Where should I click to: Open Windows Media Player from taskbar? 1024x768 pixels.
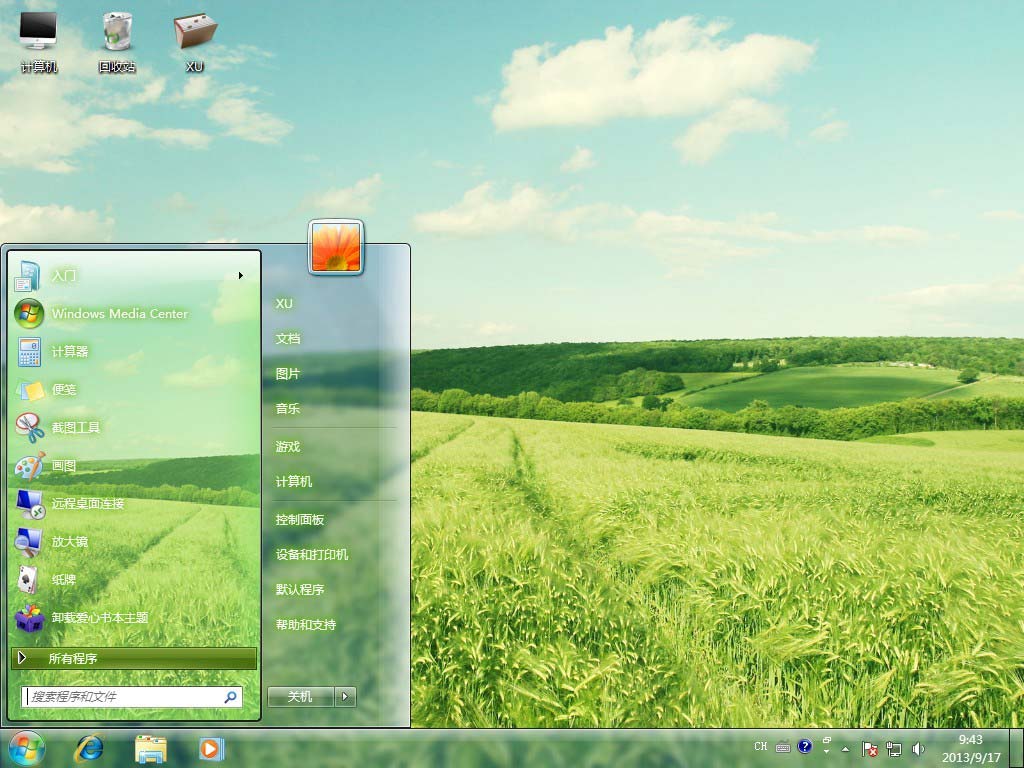[x=211, y=748]
